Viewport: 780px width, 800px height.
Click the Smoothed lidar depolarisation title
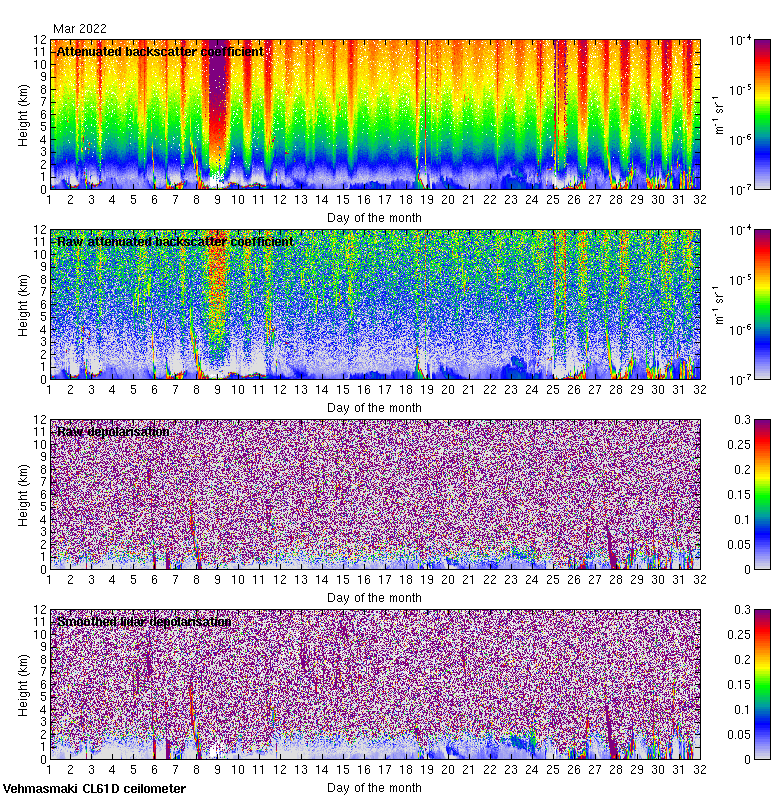(x=145, y=622)
